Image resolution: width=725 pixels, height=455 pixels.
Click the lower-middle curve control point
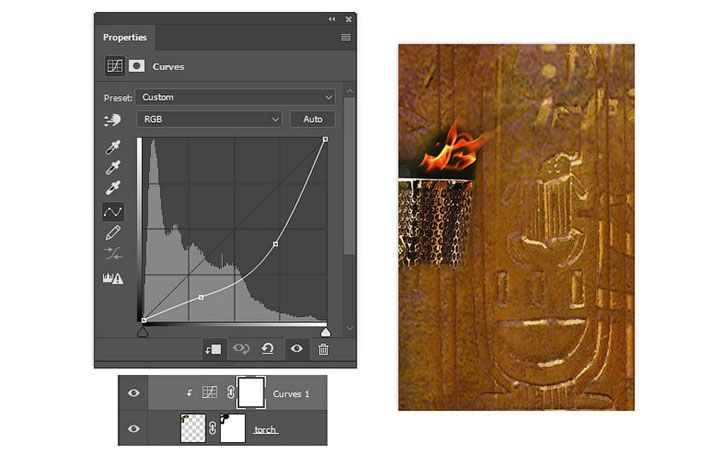point(201,297)
